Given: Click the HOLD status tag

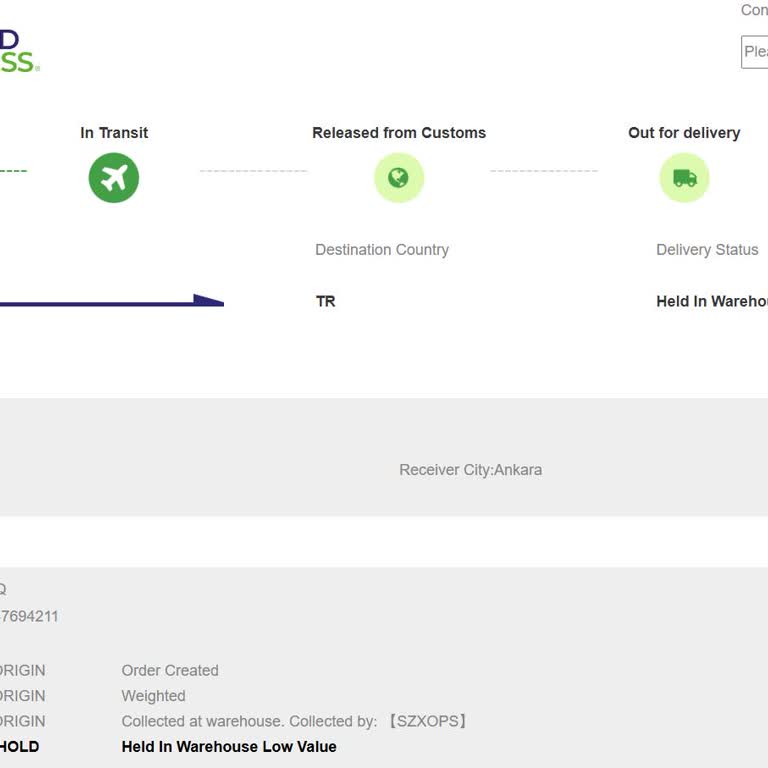Looking at the screenshot, I should [19, 747].
